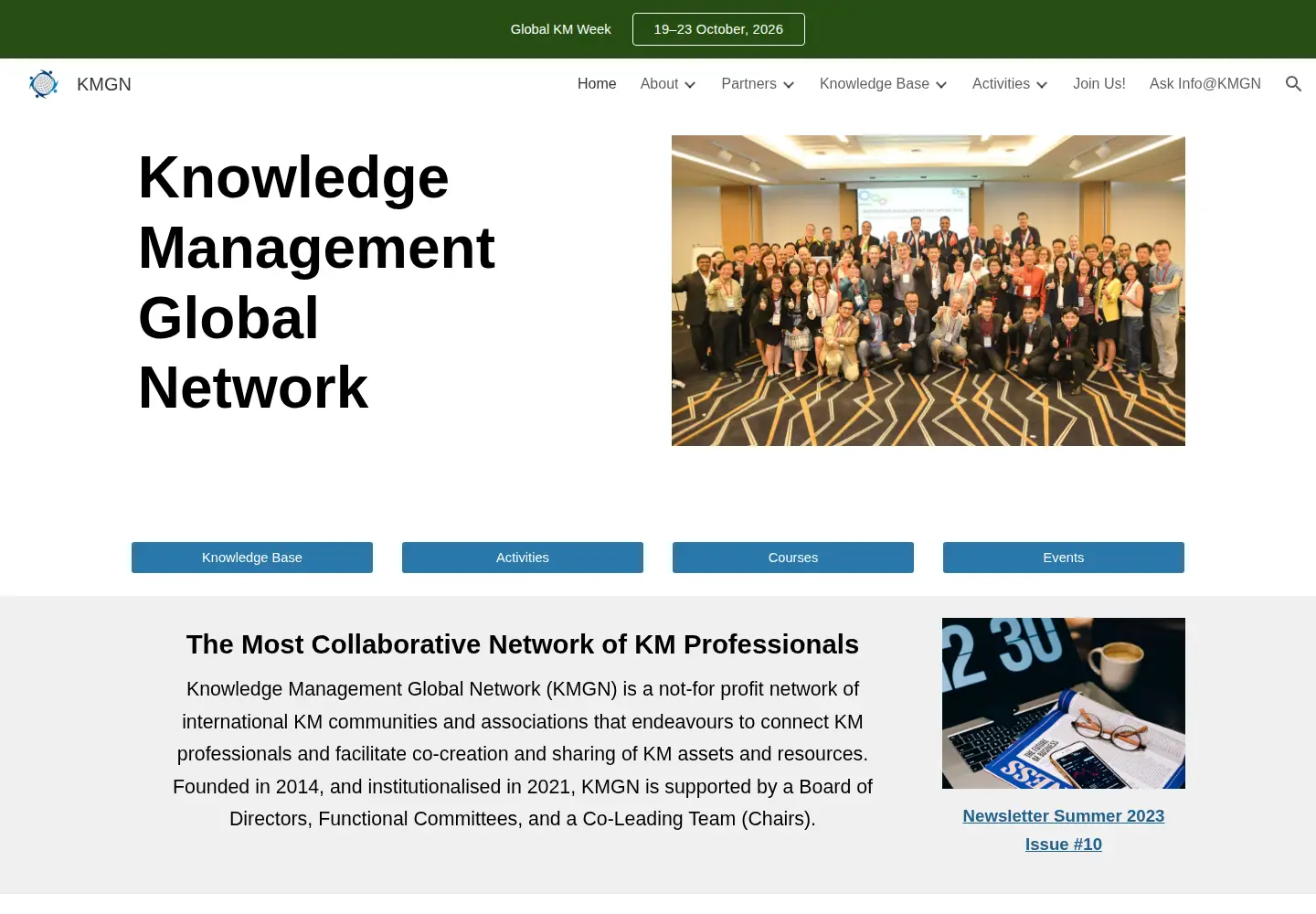The image size is (1316, 914).
Task: Select Activities in the top navigation
Action: [x=1001, y=84]
